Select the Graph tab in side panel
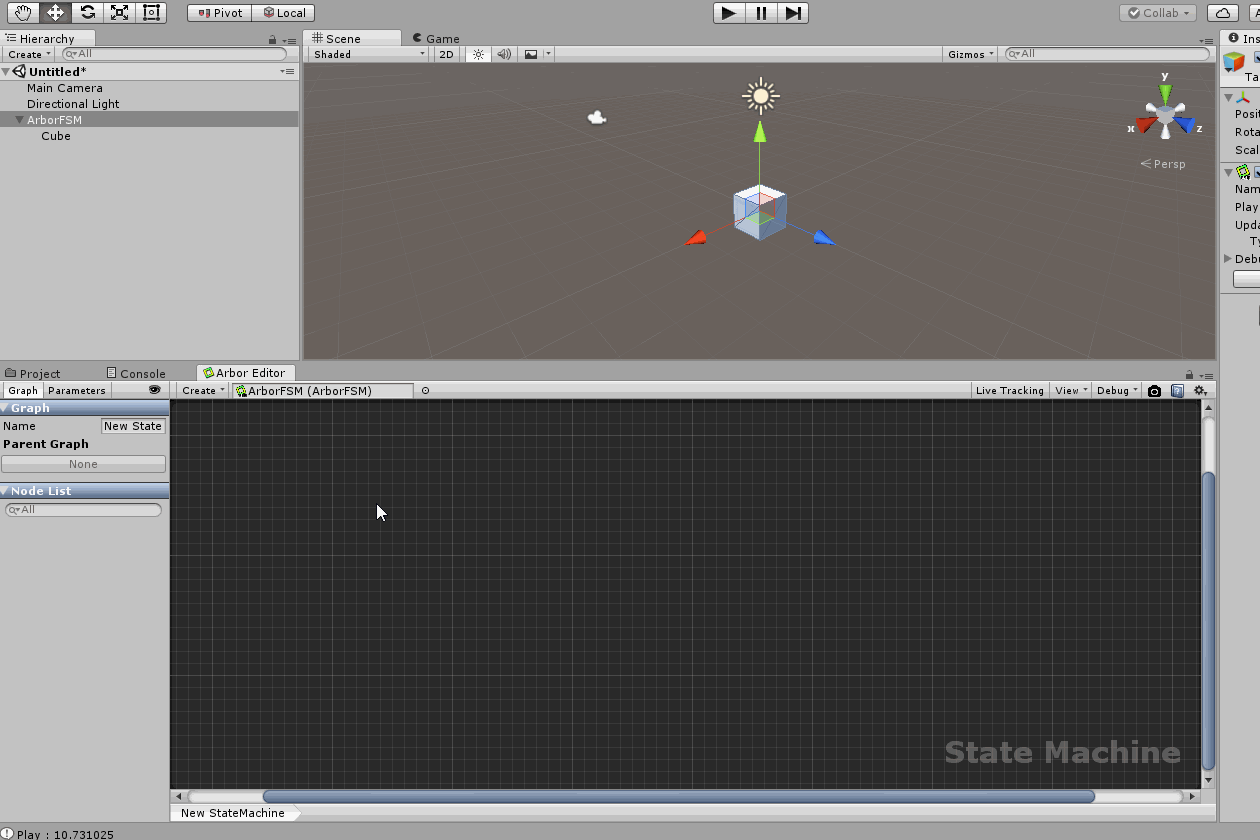 point(22,391)
